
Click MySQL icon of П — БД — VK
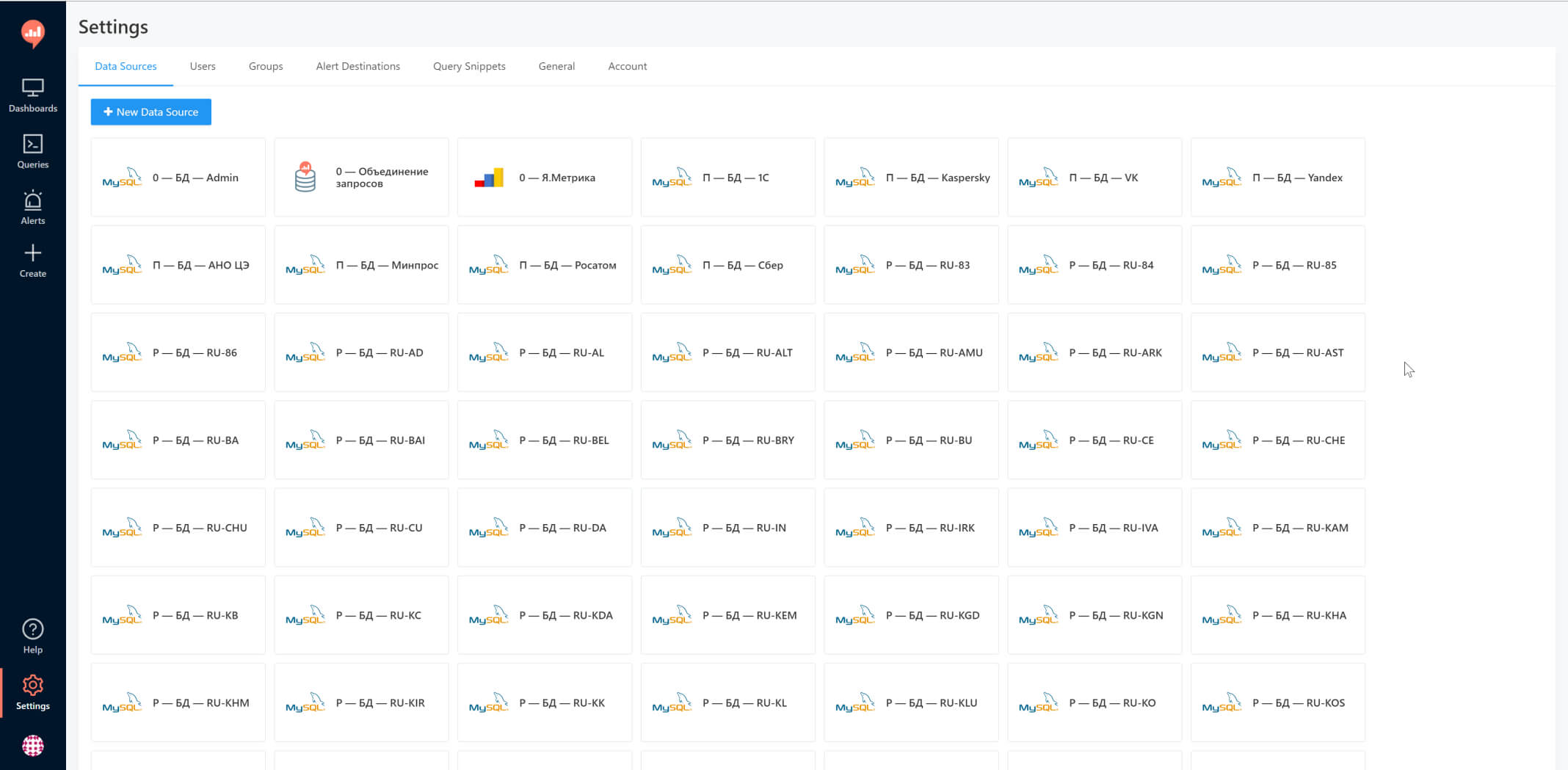(1039, 178)
